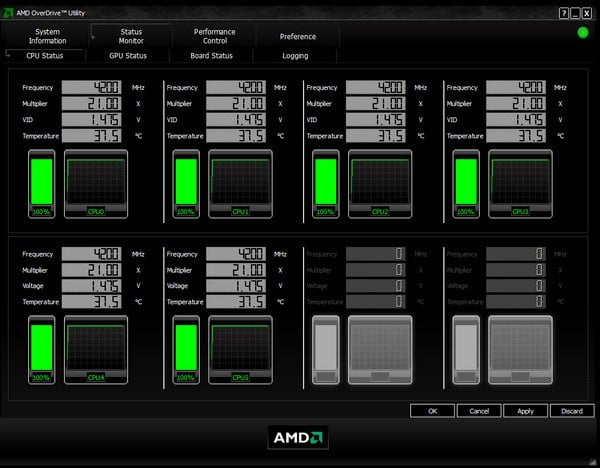
Task: Click the CPU0 Multiplier value 21.00
Action: [91, 103]
